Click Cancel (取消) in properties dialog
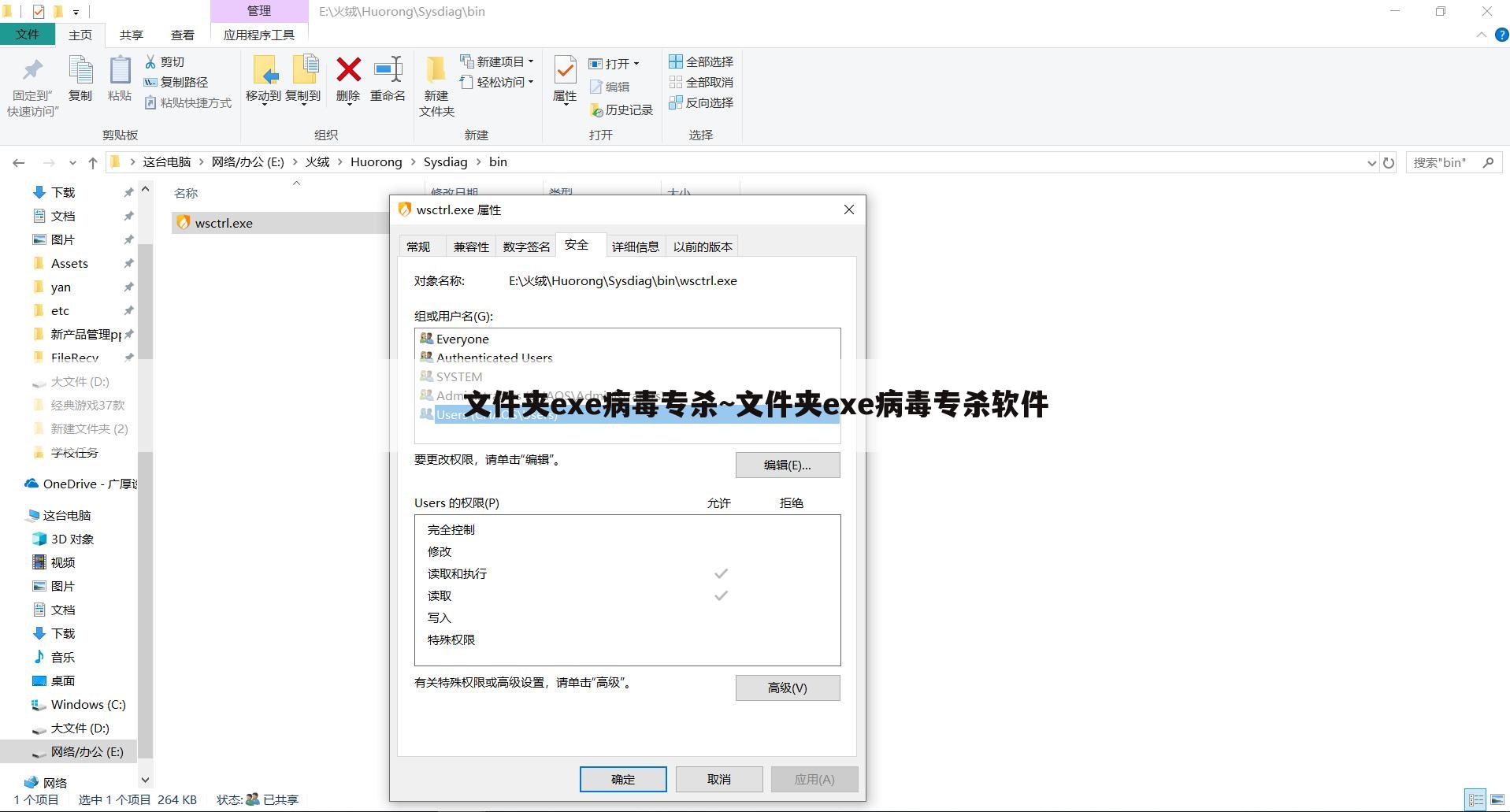Viewport: 1510px width, 812px height. coord(719,780)
